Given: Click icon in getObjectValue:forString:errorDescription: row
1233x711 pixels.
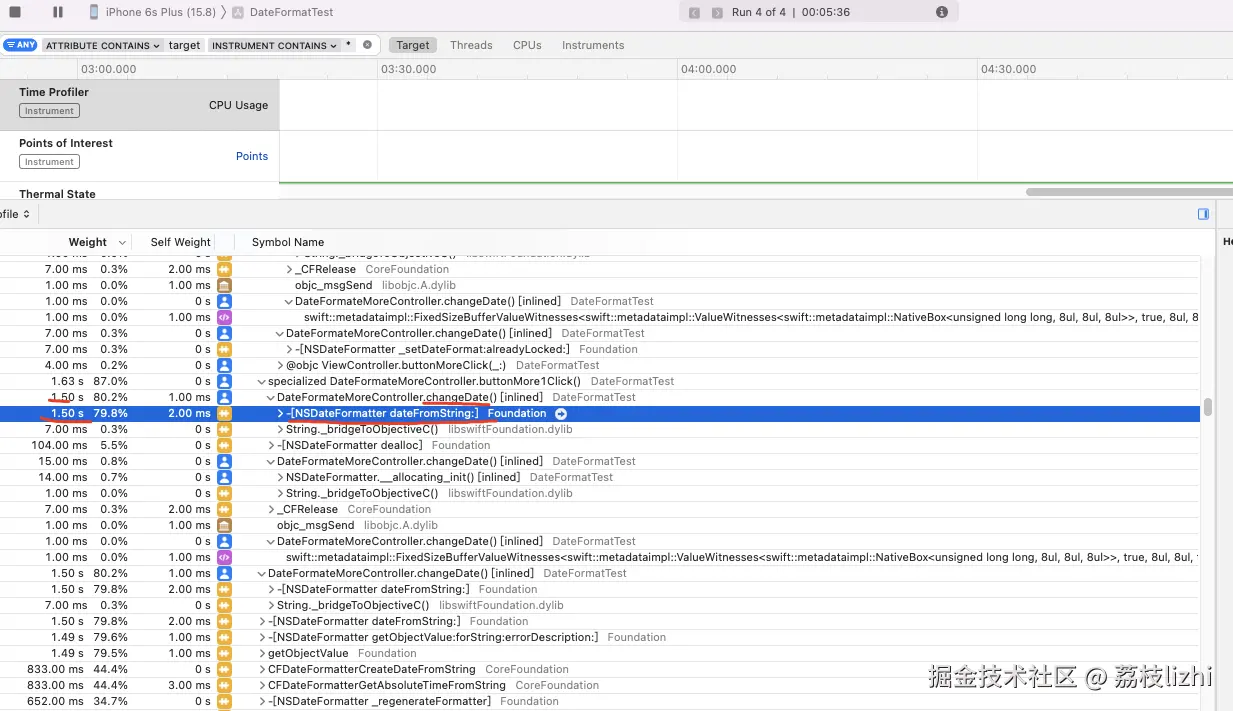Looking at the screenshot, I should point(224,637).
